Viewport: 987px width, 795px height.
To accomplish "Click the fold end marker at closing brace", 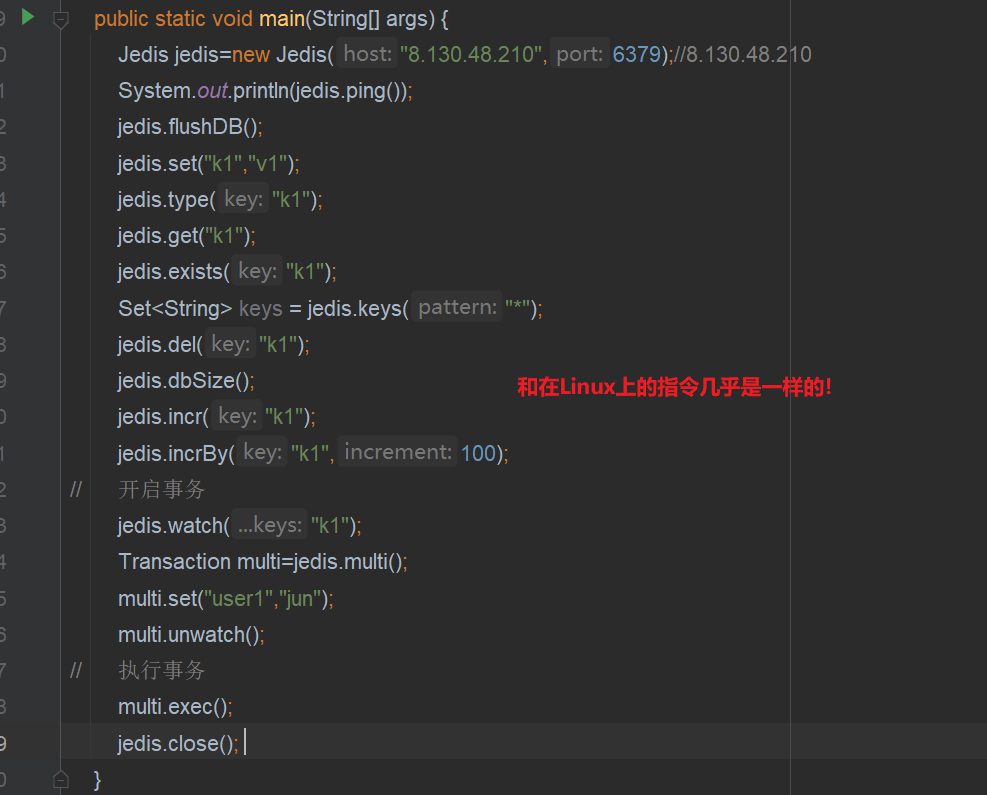I will 61,779.
